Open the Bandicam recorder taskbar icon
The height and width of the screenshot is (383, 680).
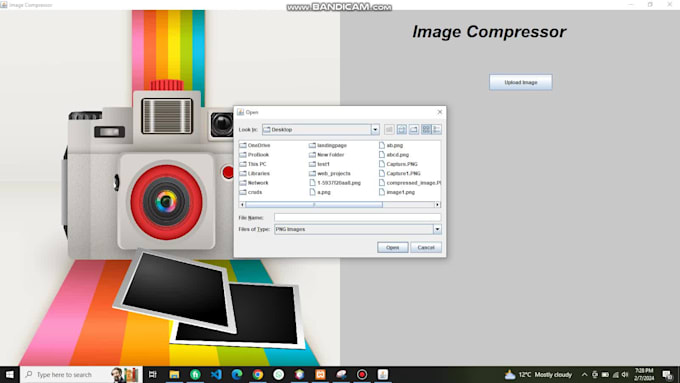pos(362,374)
